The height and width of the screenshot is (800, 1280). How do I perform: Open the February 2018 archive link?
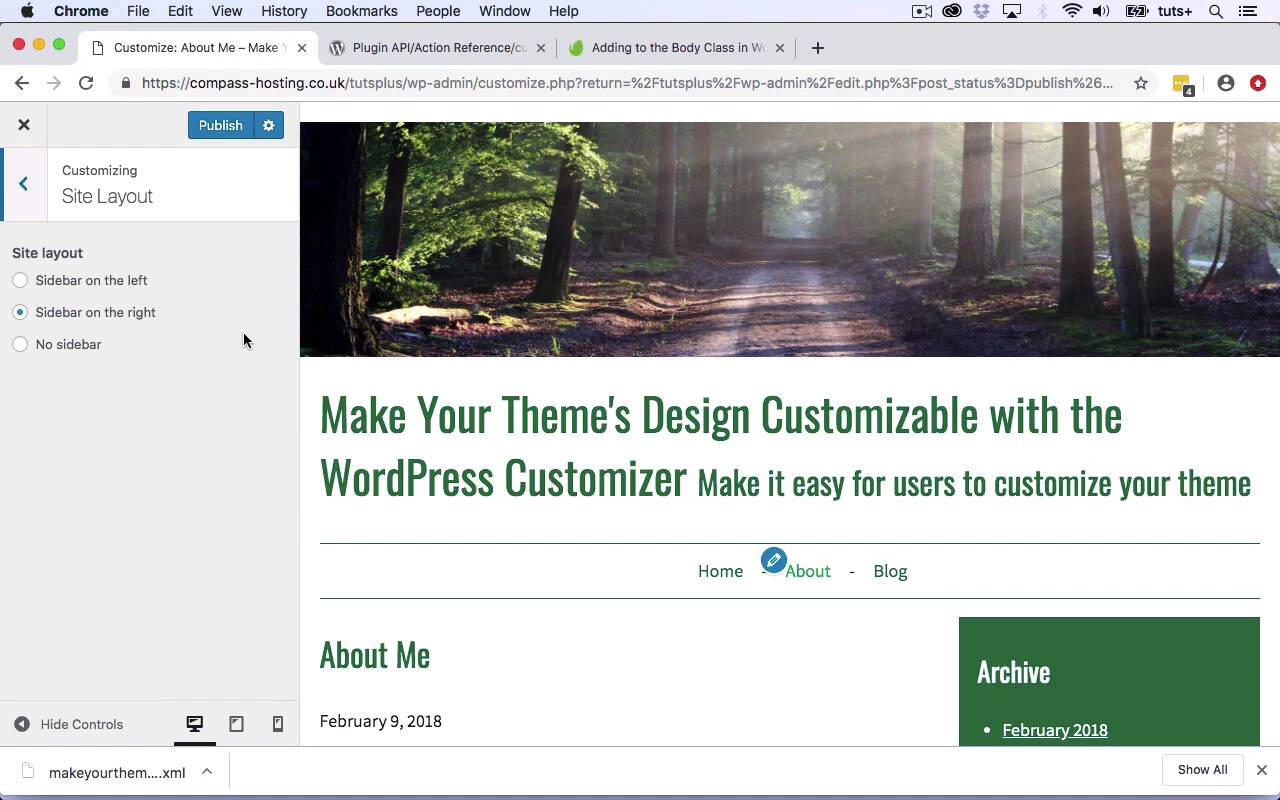pos(1054,730)
